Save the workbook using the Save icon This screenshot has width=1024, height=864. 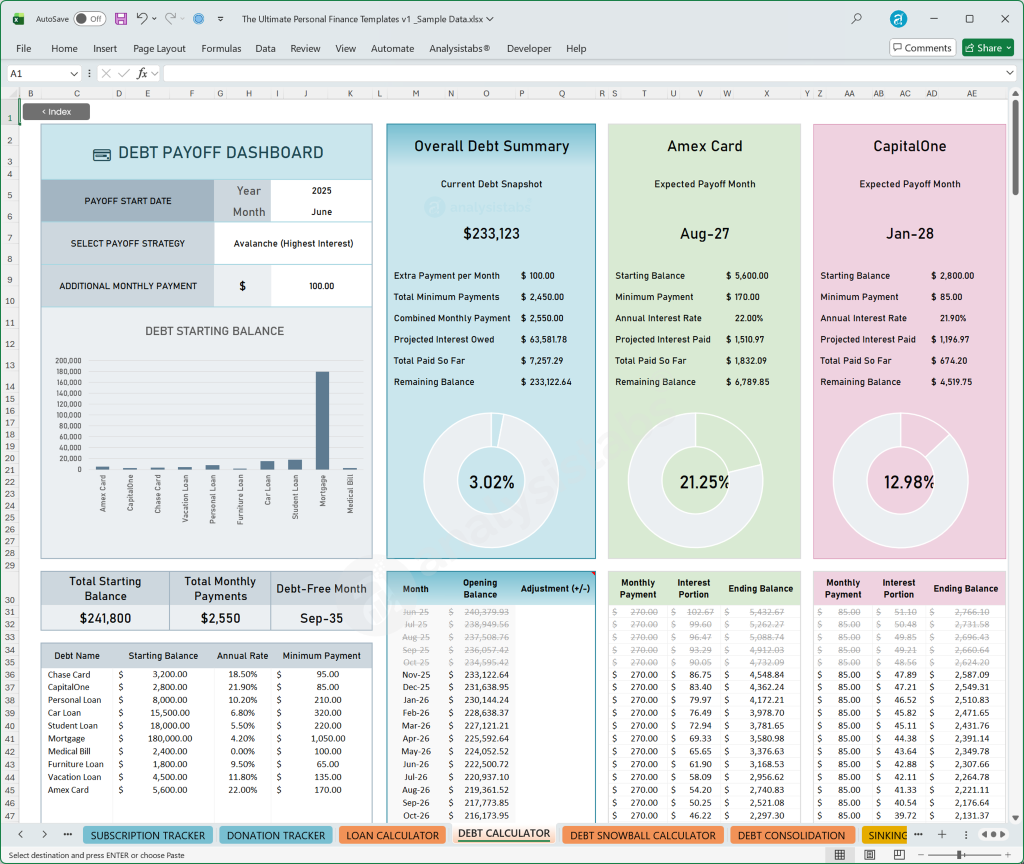[x=120, y=19]
